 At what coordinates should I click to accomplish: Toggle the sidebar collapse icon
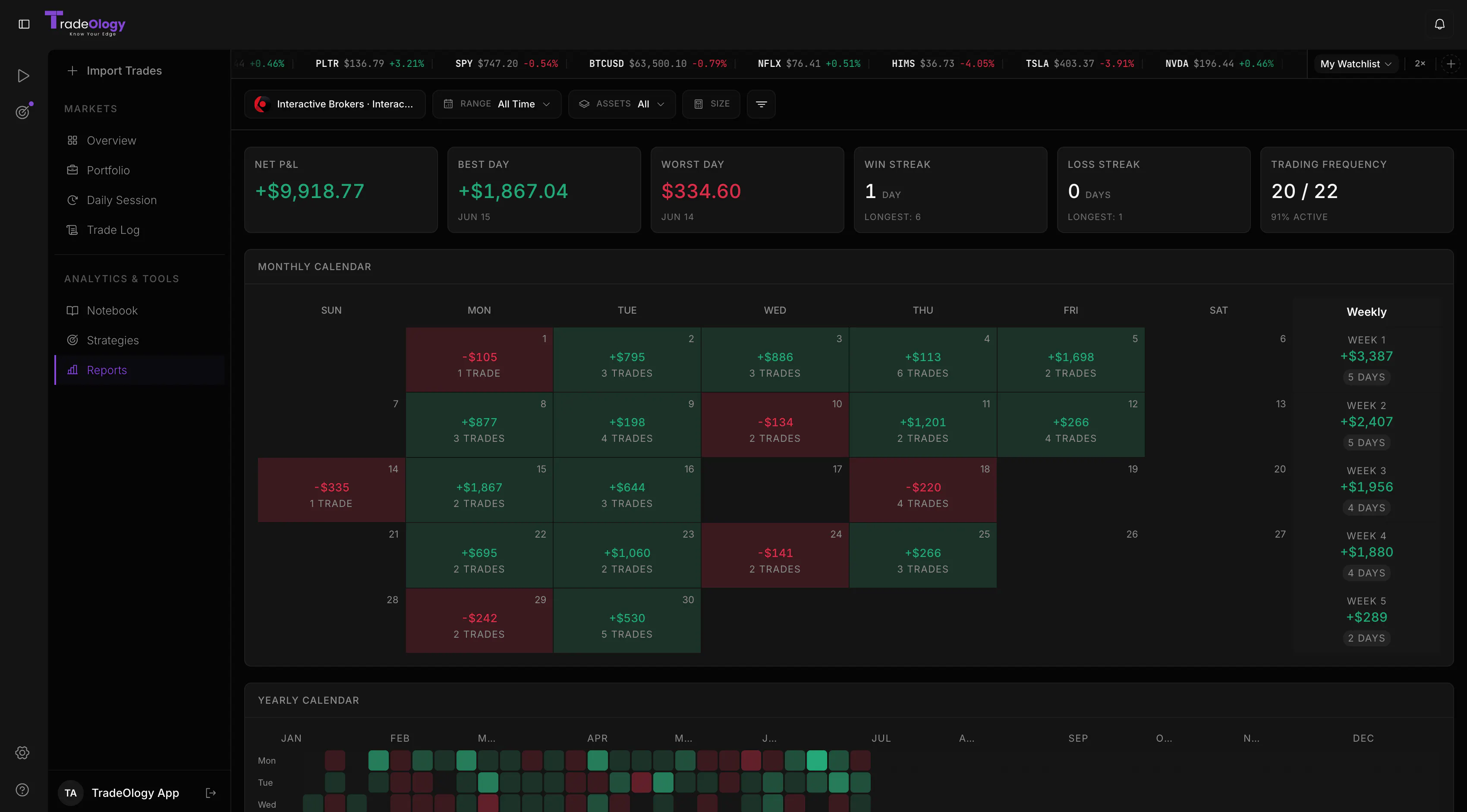(x=24, y=24)
